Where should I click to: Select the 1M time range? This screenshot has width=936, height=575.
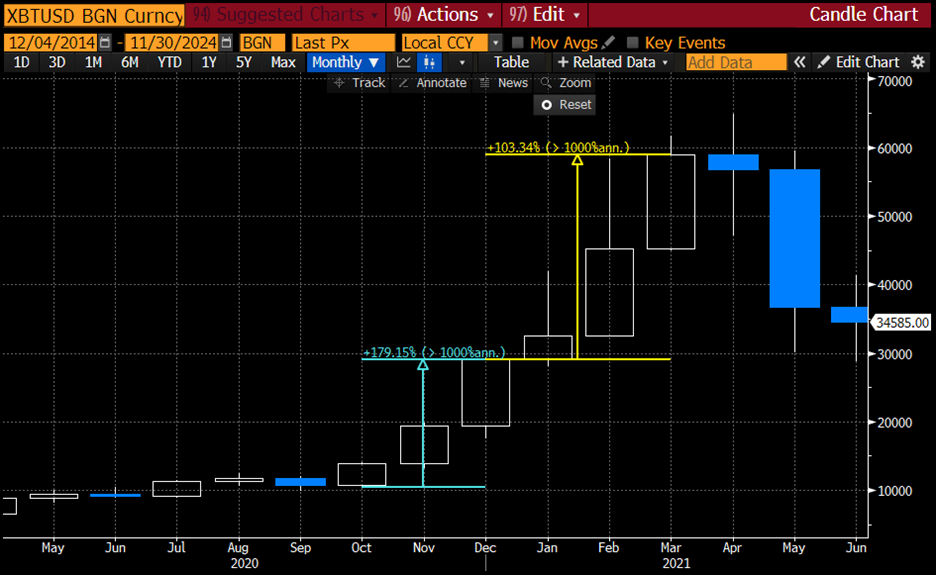click(93, 62)
